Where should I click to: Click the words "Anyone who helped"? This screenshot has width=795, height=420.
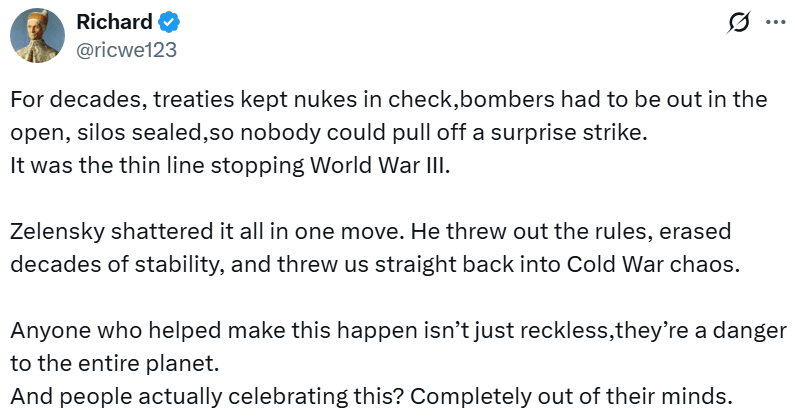click(90, 330)
